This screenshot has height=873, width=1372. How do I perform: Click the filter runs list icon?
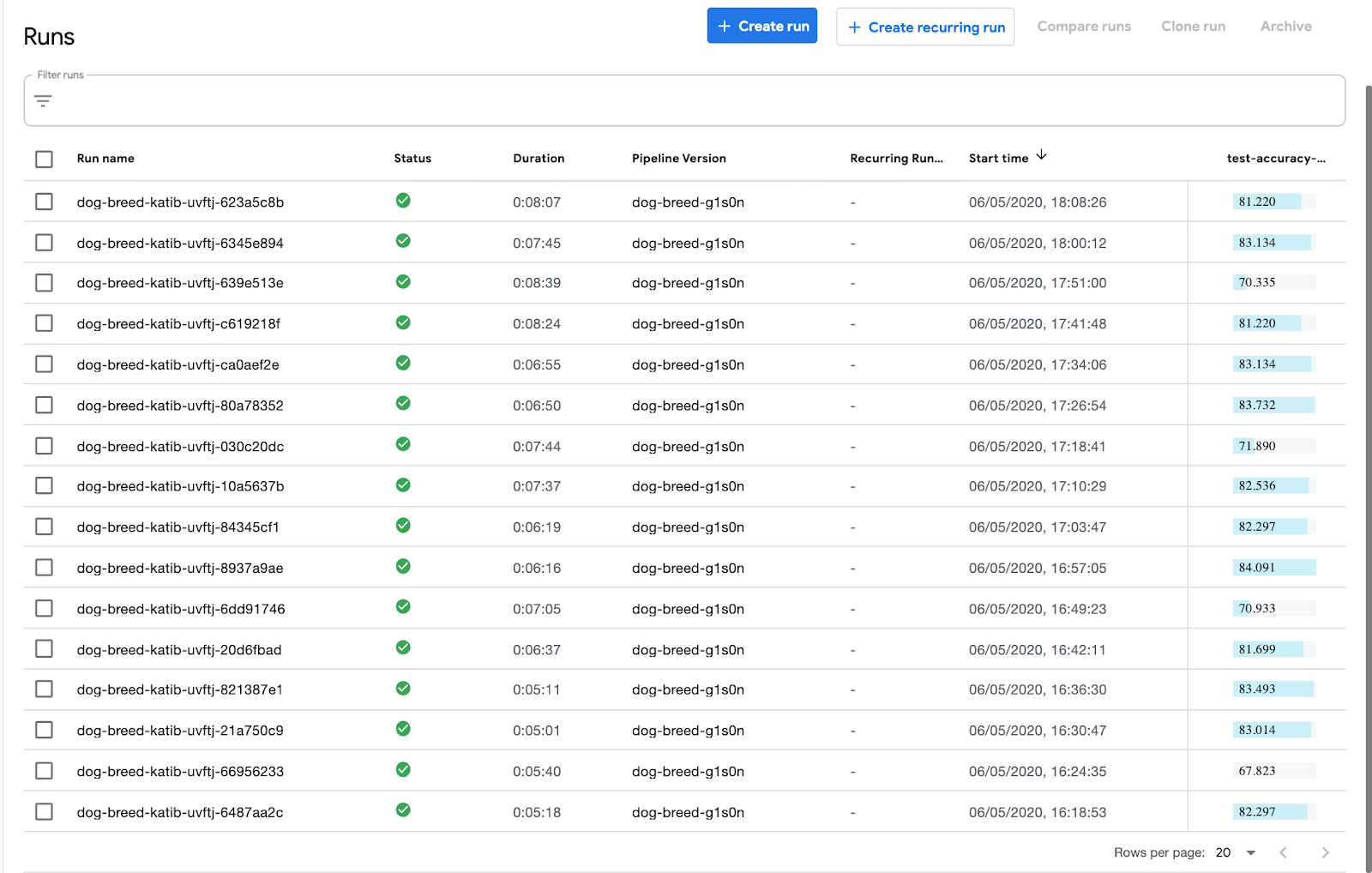(x=43, y=101)
